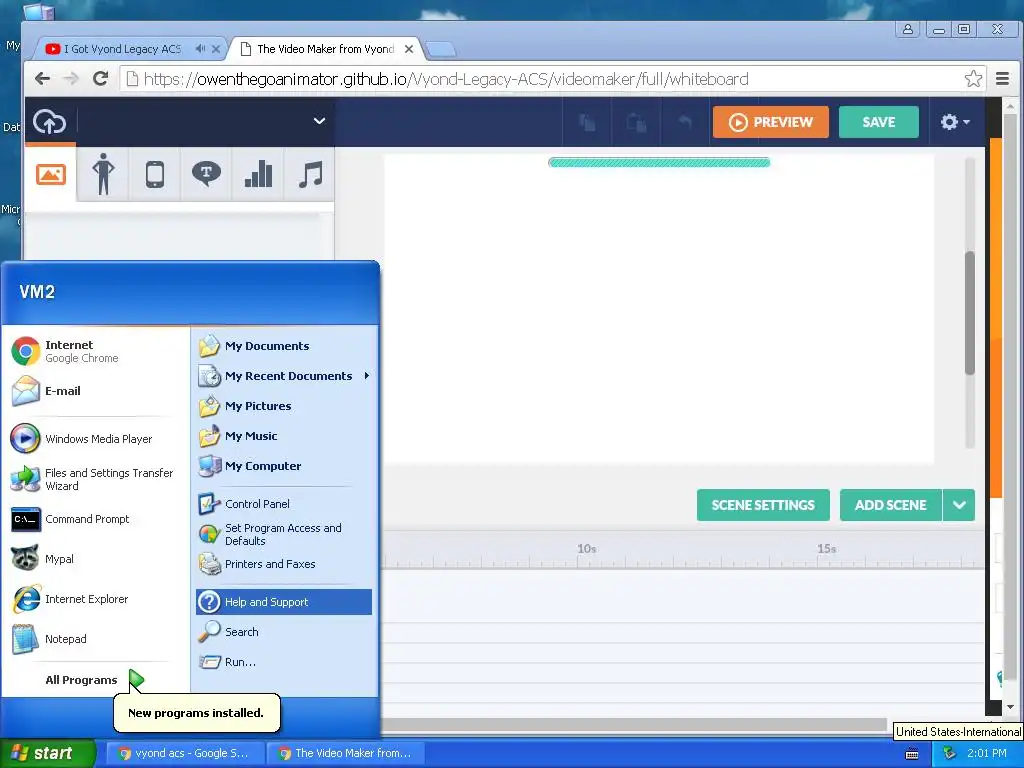Open My Computer

283,466
